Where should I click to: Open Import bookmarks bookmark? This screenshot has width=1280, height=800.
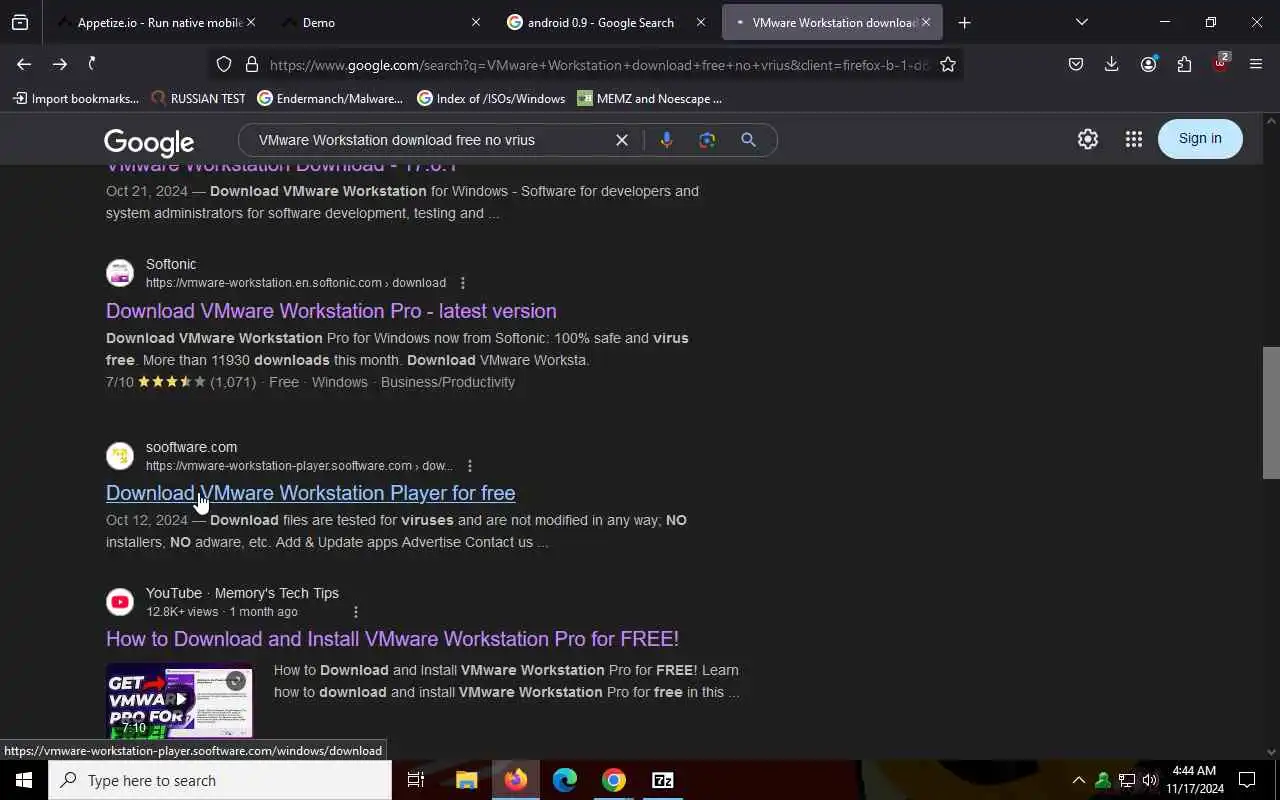pyautogui.click(x=76, y=98)
